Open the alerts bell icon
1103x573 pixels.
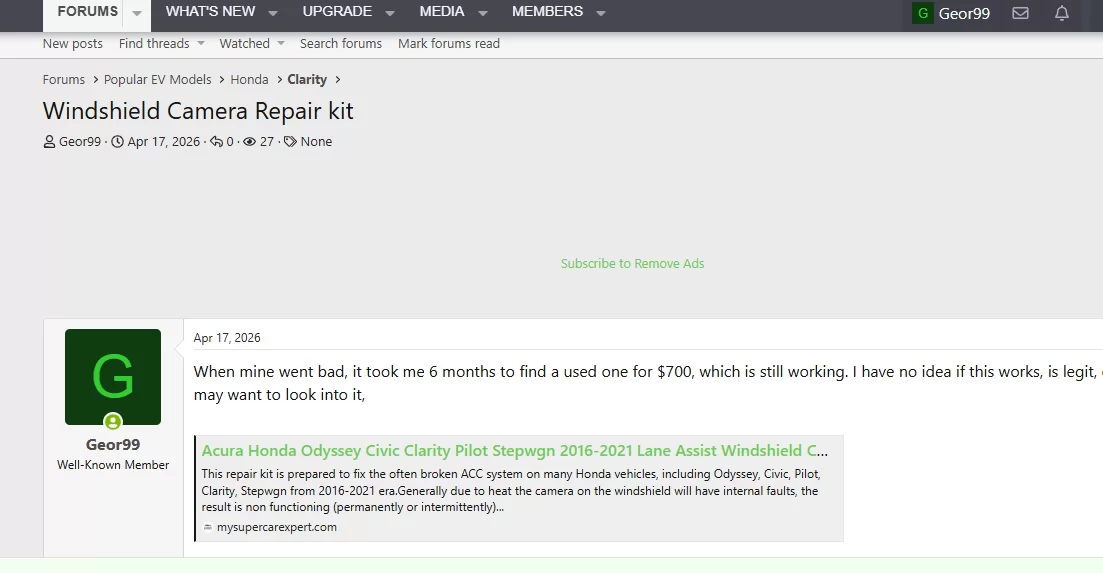1061,13
